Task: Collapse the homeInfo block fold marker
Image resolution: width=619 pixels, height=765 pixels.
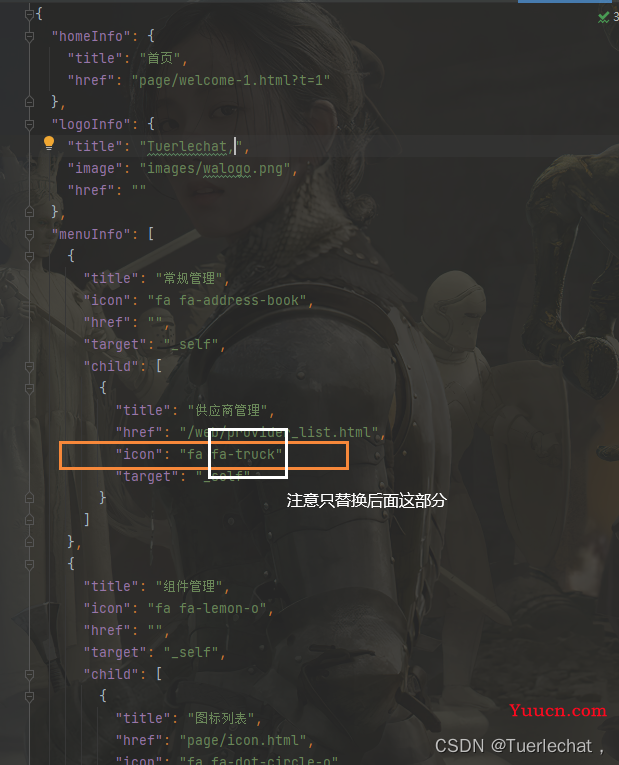Action: pyautogui.click(x=29, y=36)
